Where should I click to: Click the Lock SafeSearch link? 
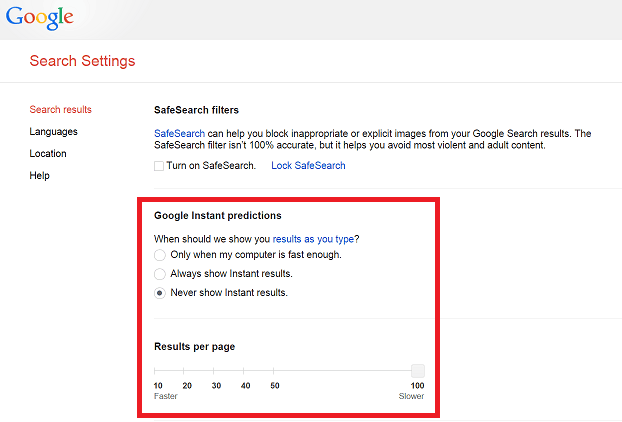coord(308,165)
